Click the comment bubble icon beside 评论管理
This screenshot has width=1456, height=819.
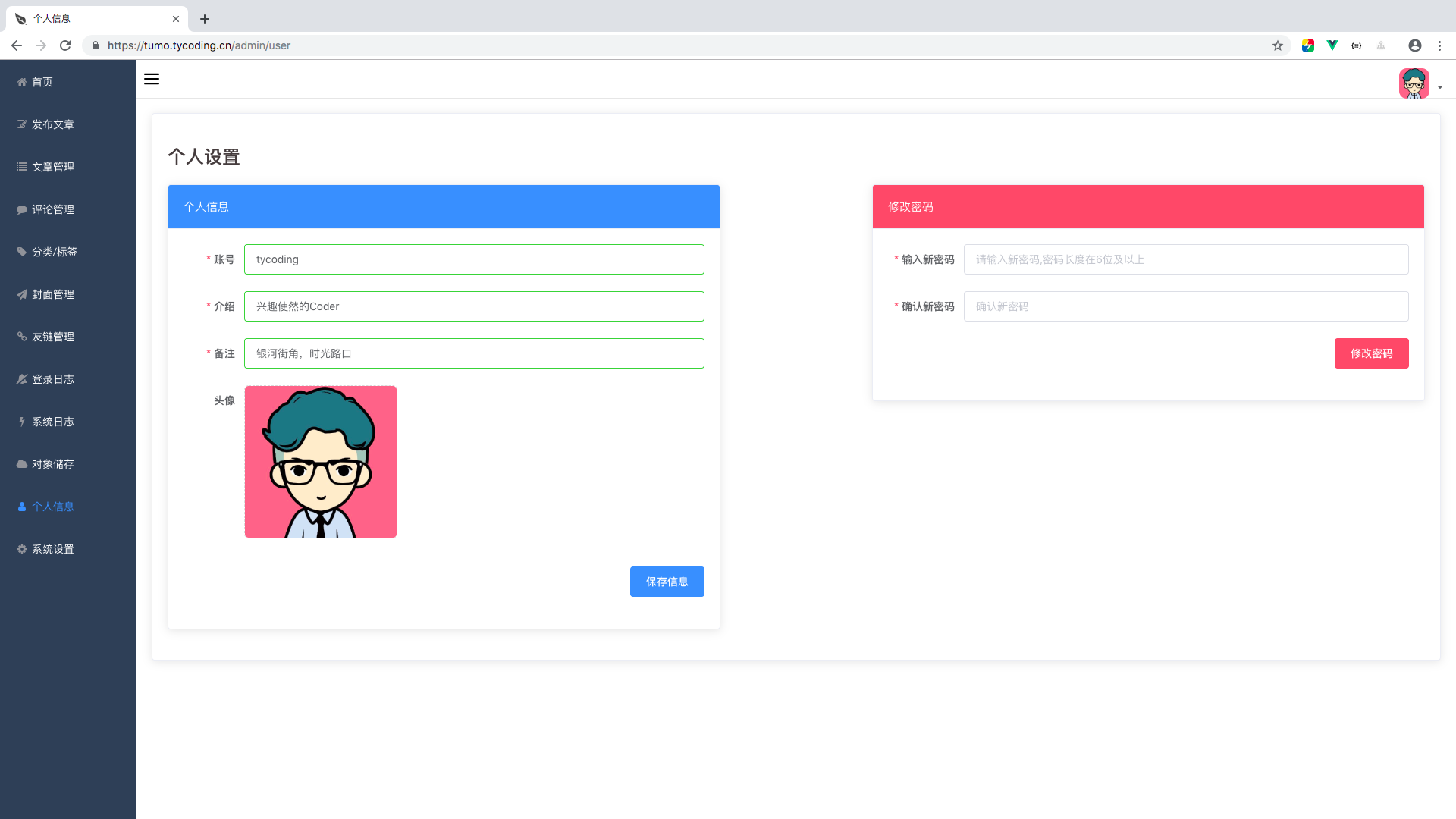[22, 209]
